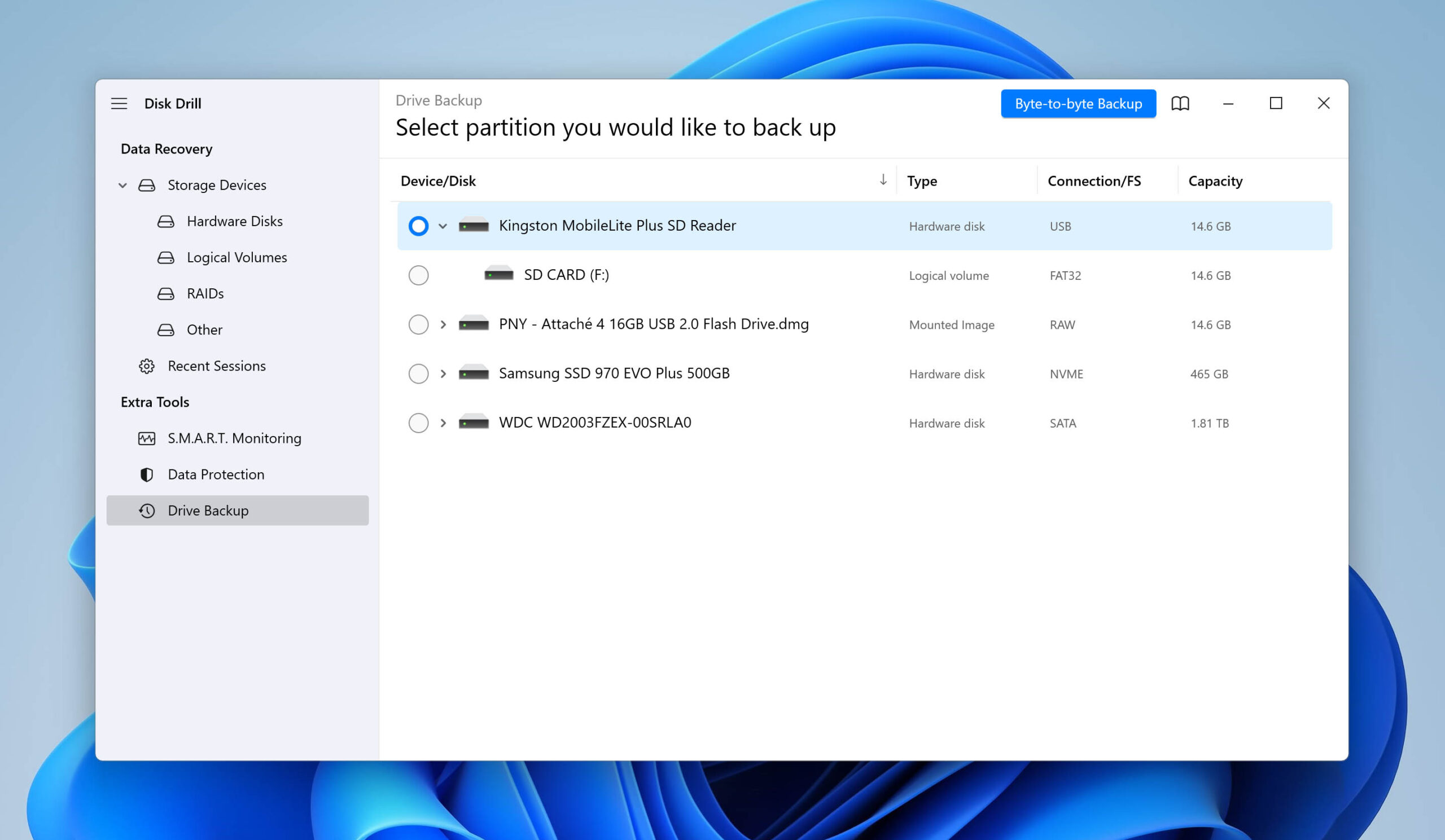The height and width of the screenshot is (840, 1445).
Task: Select the Samsung SSD 970 EVO radio button
Action: pos(419,373)
